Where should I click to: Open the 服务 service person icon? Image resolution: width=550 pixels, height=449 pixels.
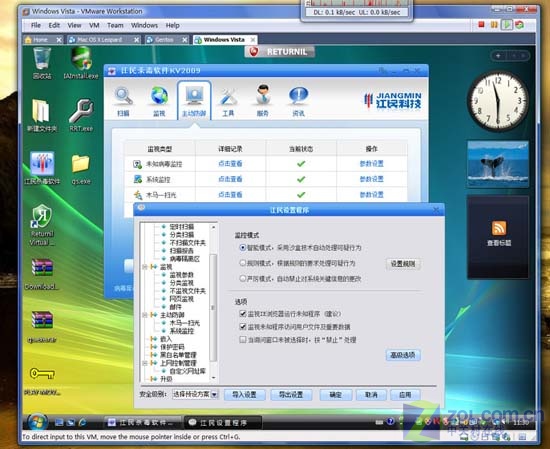[263, 100]
